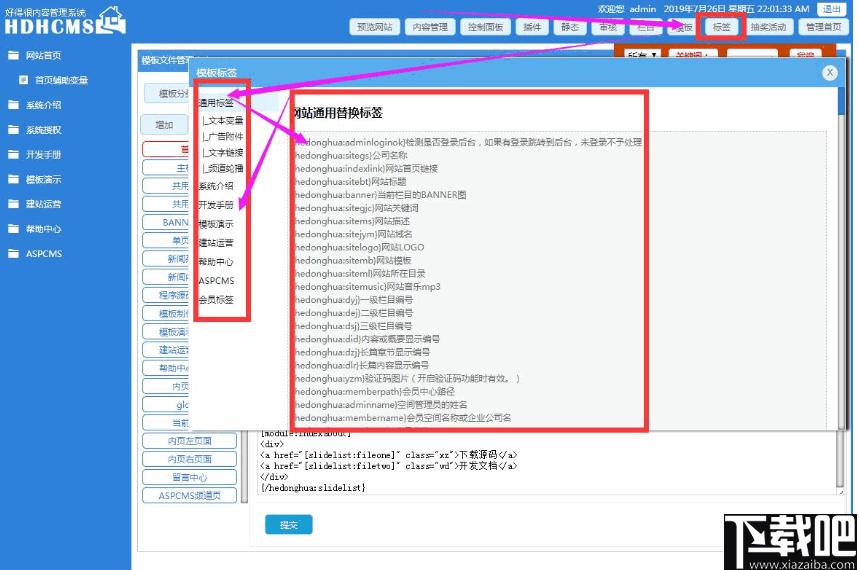Click folder icon beside 网站首页
859x570 pixels.
(x=12, y=55)
